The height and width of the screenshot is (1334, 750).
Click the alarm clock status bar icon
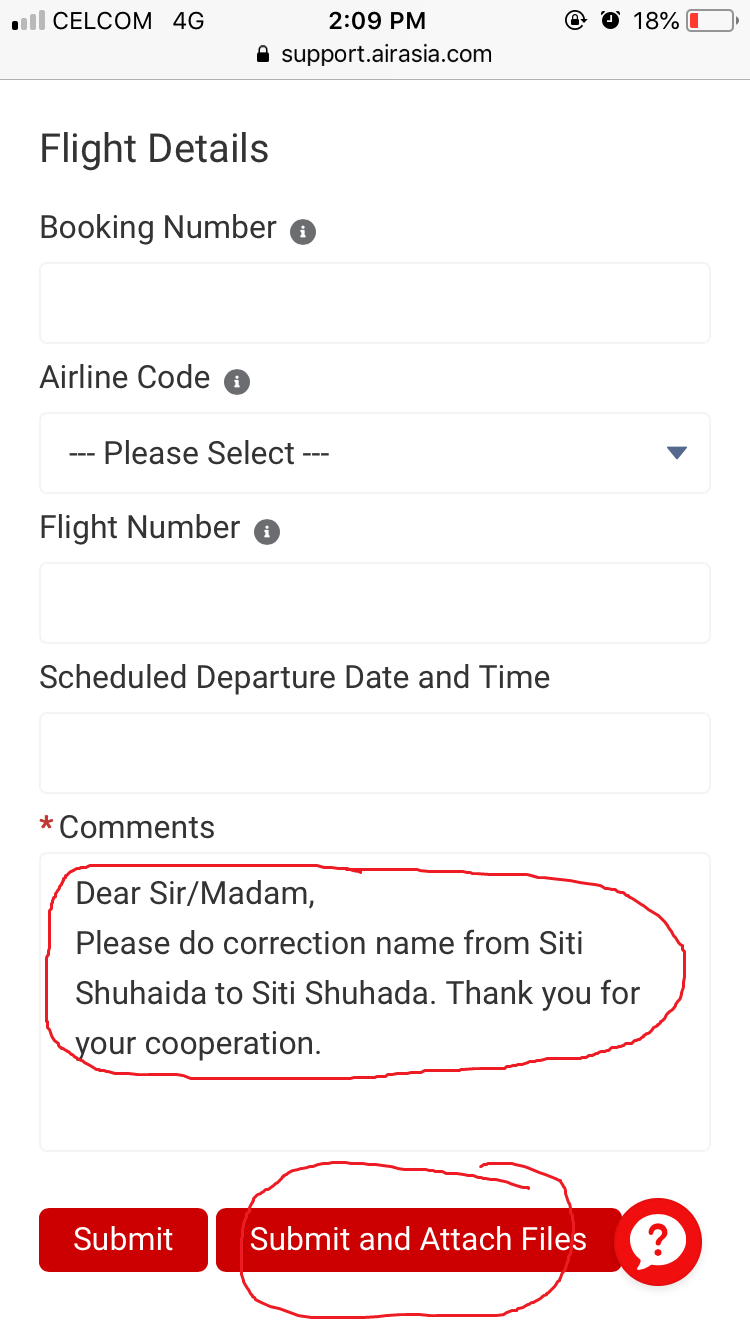pos(611,20)
